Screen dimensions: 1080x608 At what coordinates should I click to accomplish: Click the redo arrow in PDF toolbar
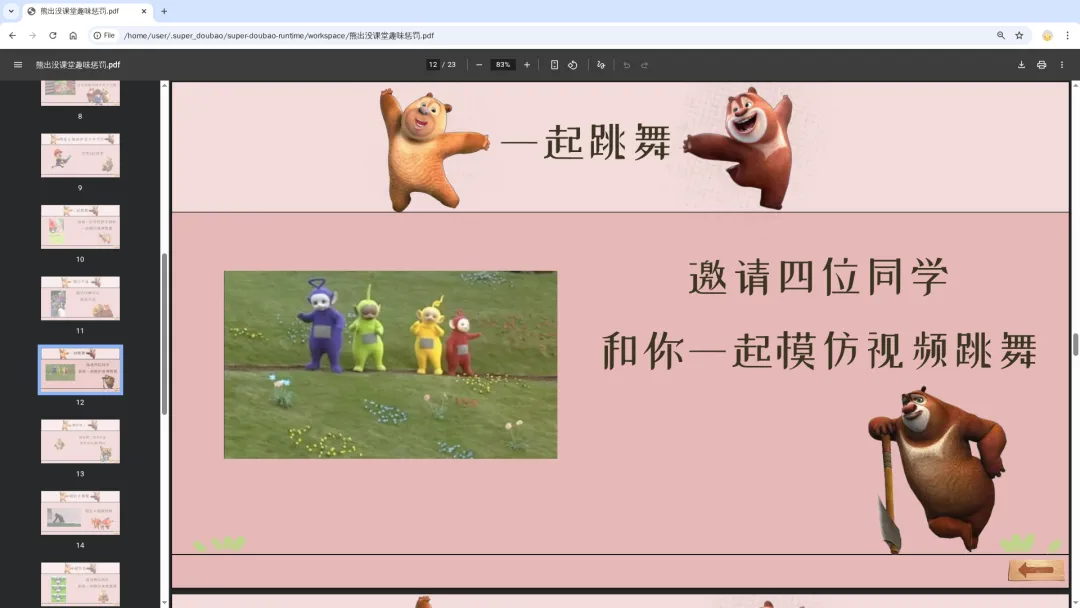pos(645,65)
